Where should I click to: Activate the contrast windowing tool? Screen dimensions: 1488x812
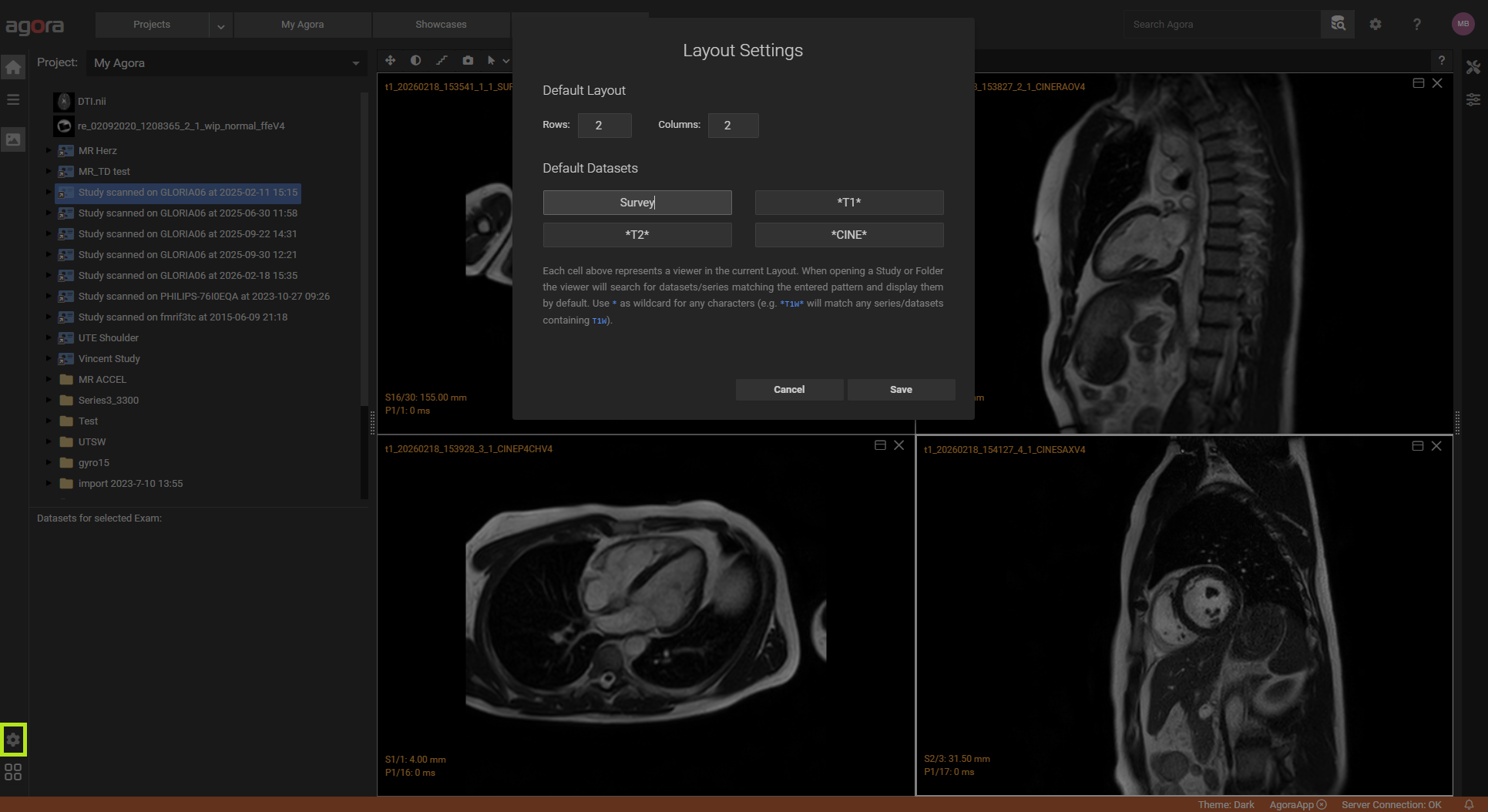coord(416,60)
